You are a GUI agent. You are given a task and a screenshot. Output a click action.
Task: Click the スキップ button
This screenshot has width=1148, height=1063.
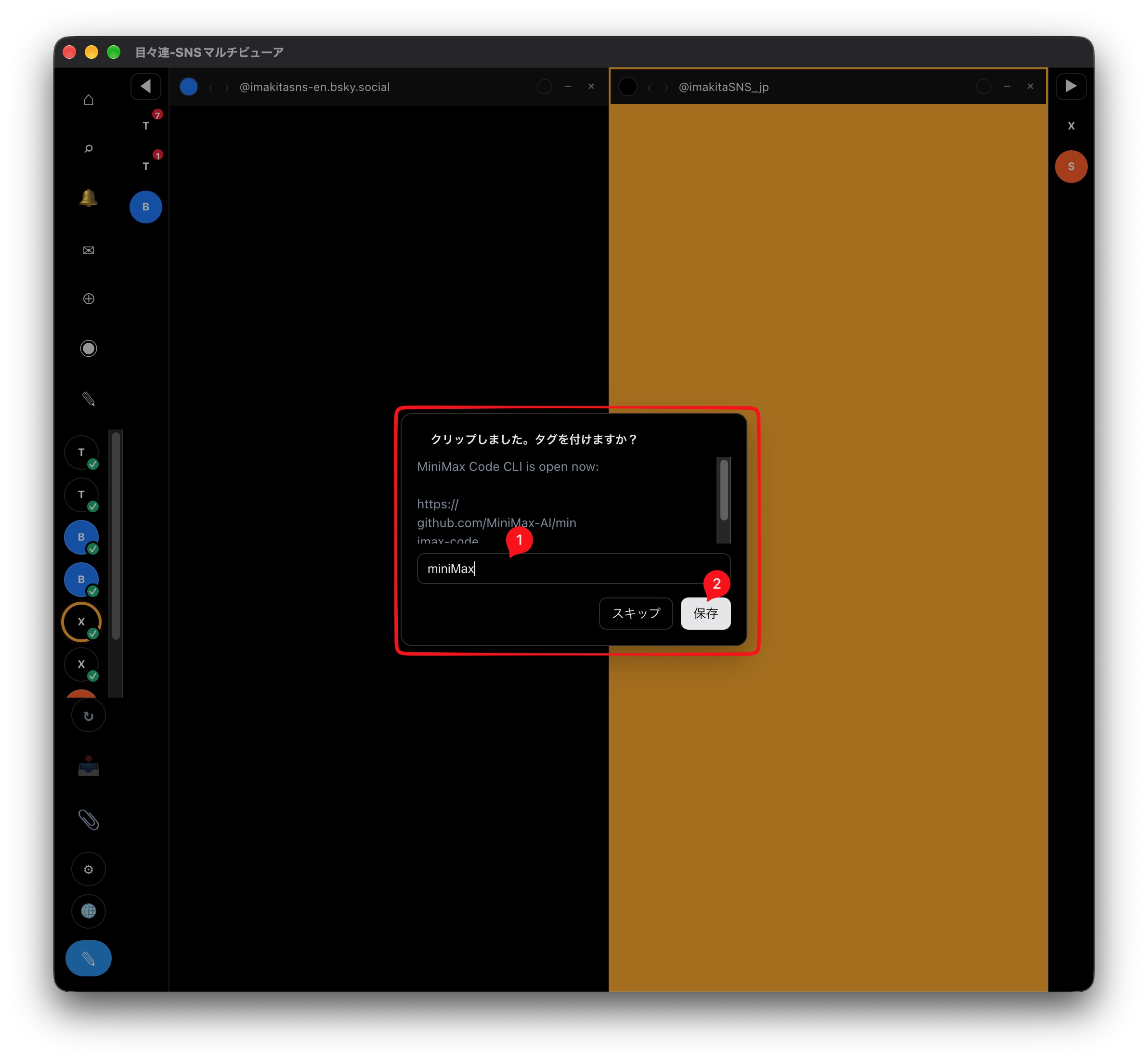click(x=636, y=613)
